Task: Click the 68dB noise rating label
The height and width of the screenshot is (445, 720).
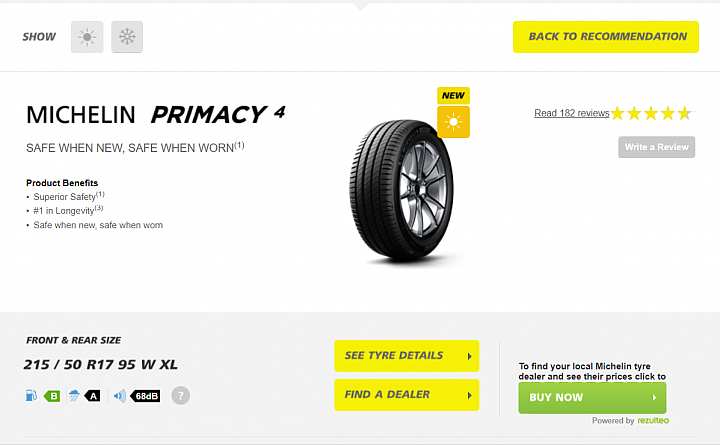Action: coord(146,396)
